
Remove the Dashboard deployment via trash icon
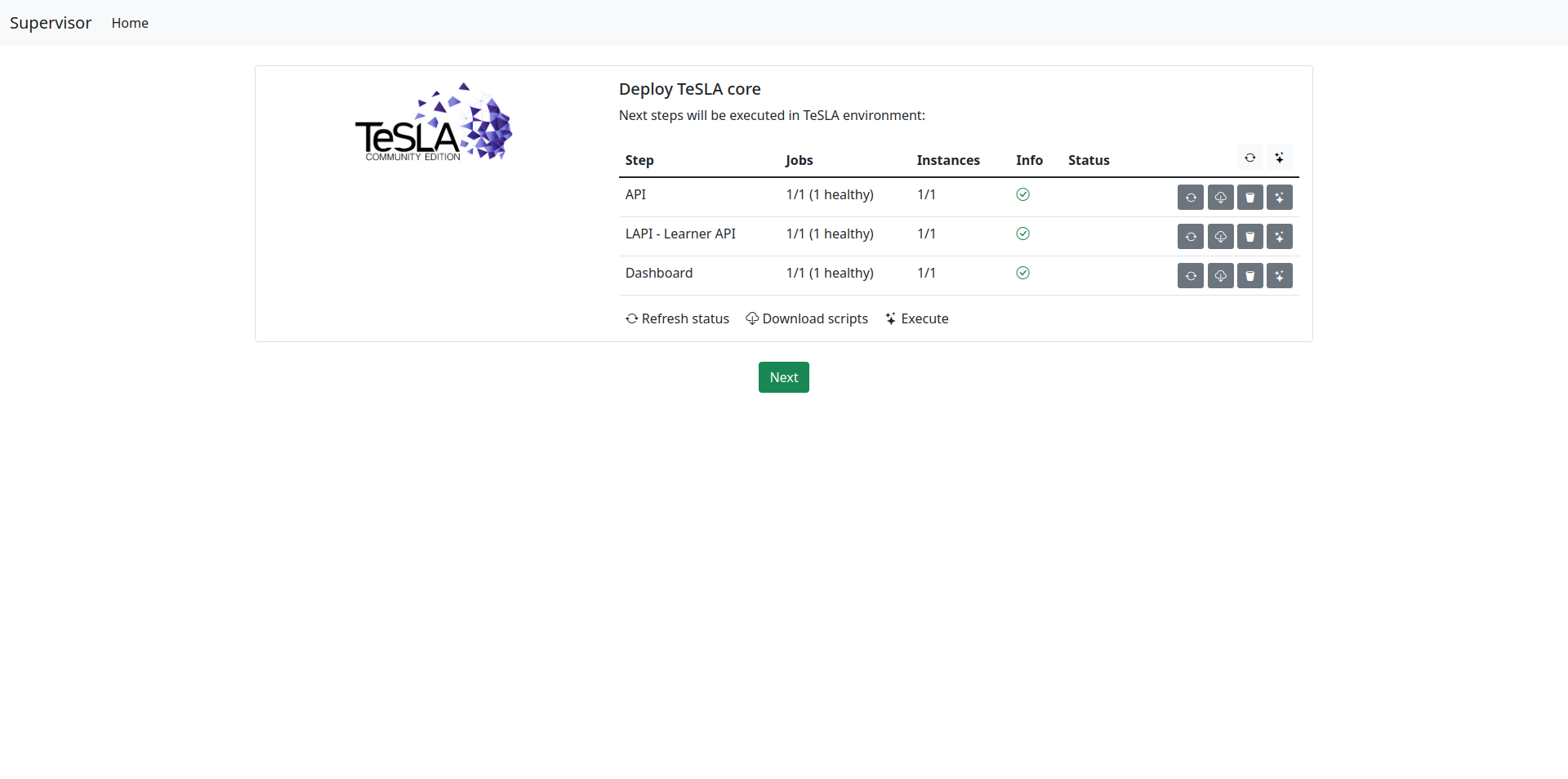tap(1249, 276)
